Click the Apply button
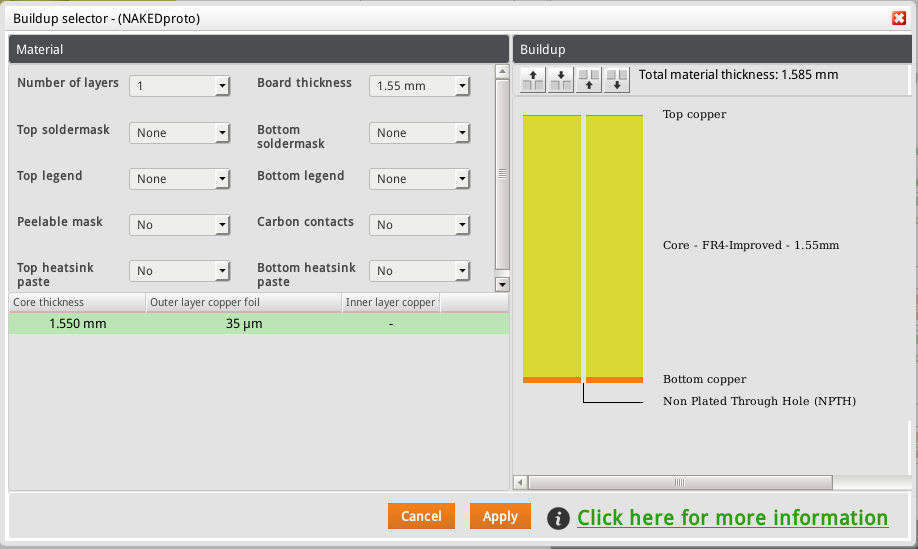This screenshot has width=918, height=549. [500, 516]
